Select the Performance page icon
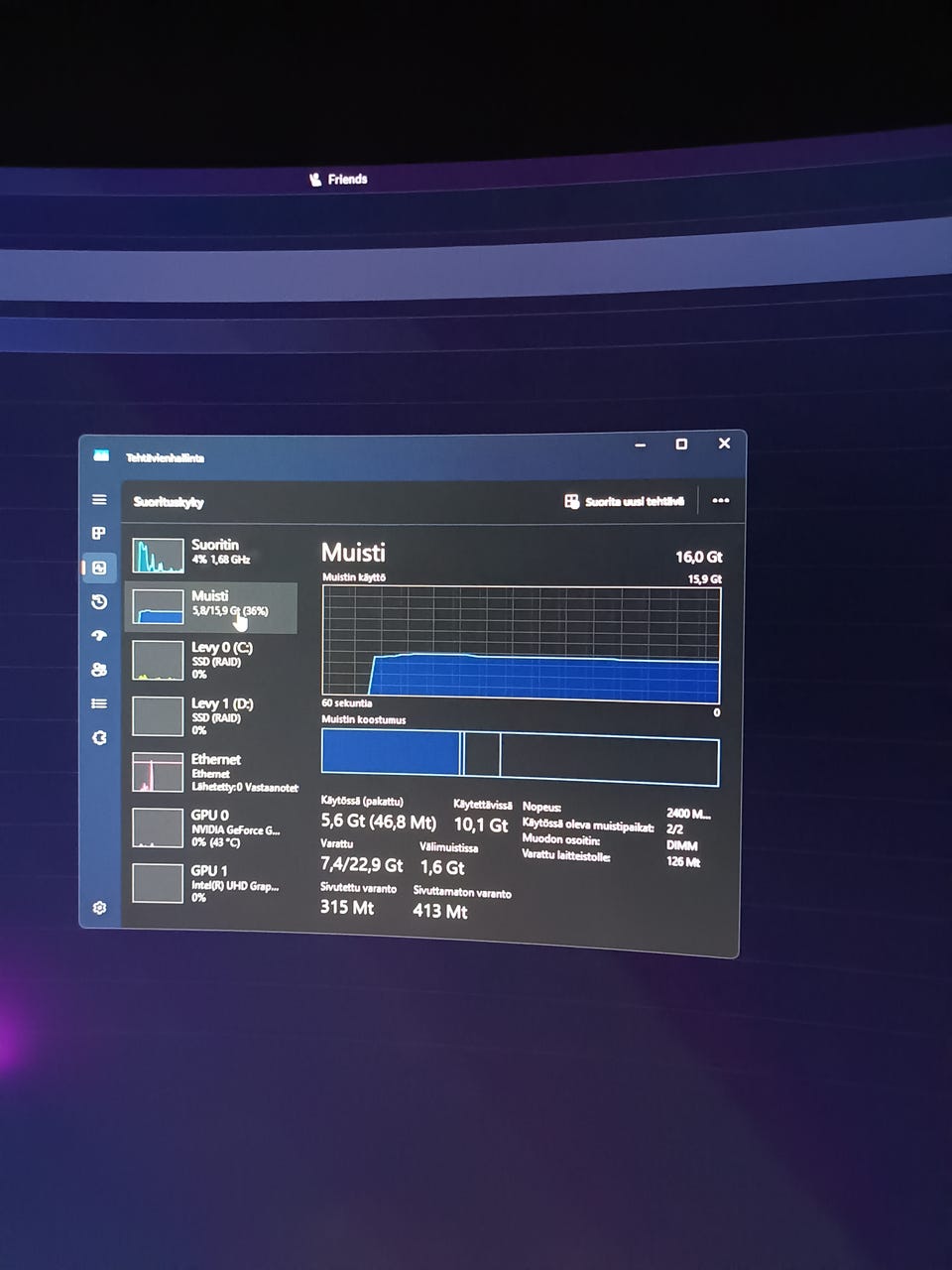 coord(99,568)
